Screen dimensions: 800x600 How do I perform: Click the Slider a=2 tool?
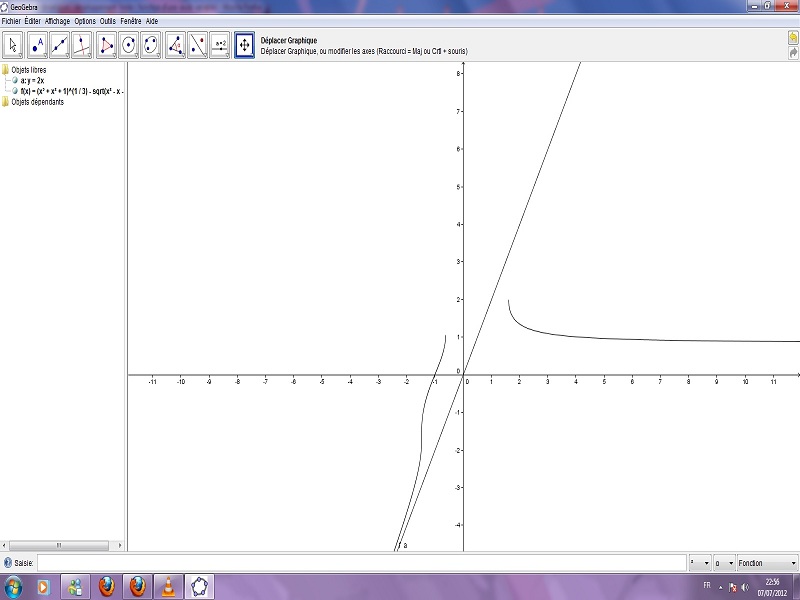coord(220,44)
